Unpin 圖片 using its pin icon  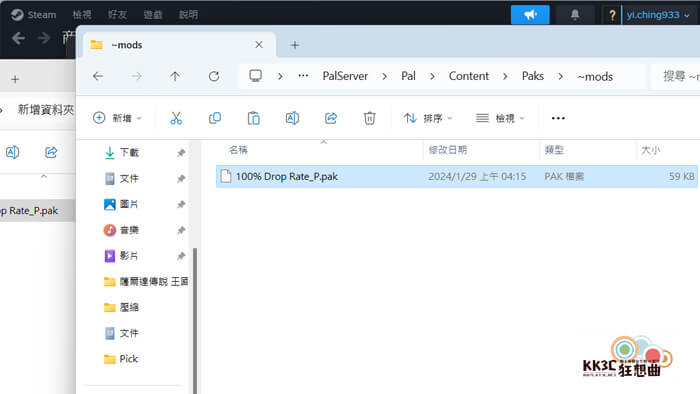(181, 204)
